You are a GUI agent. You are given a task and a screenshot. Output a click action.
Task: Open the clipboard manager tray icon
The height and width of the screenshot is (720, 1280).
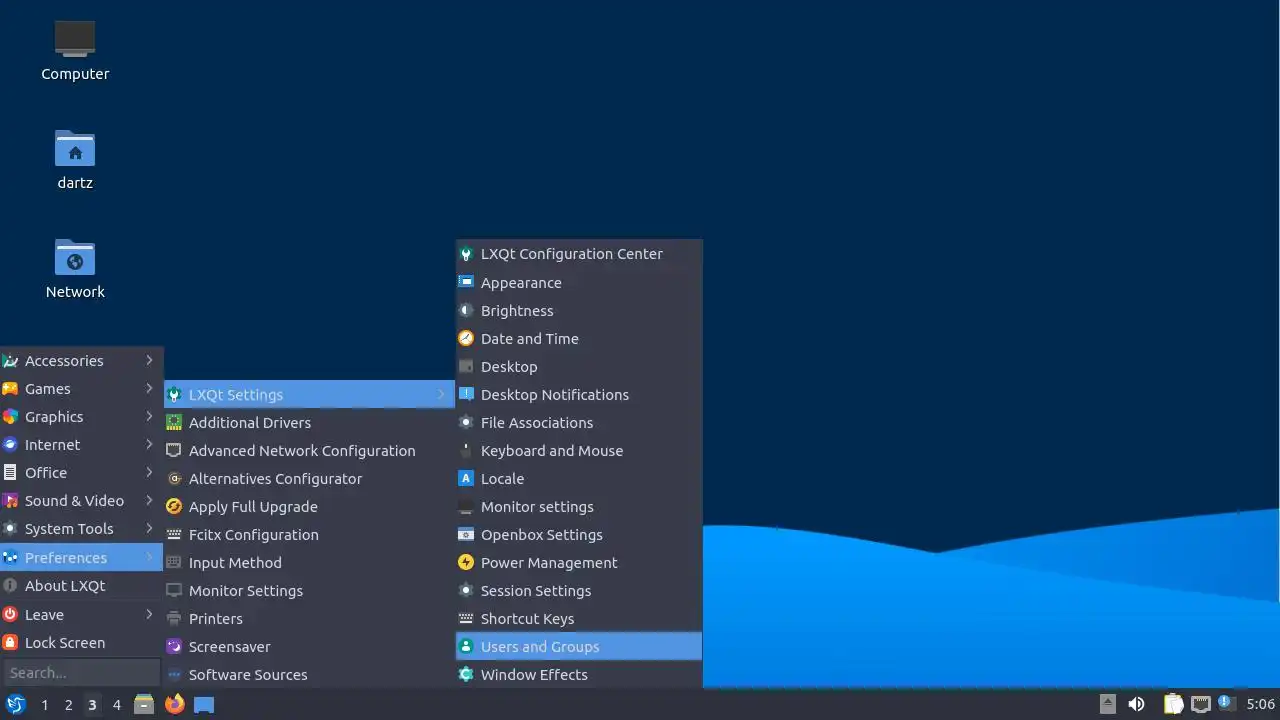tap(1173, 704)
